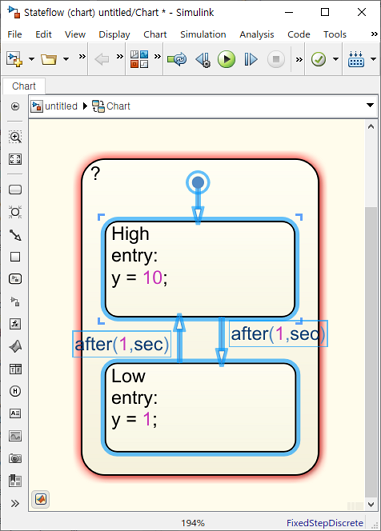381x531 pixels.
Task: Open the Edit menu
Action: click(43, 34)
